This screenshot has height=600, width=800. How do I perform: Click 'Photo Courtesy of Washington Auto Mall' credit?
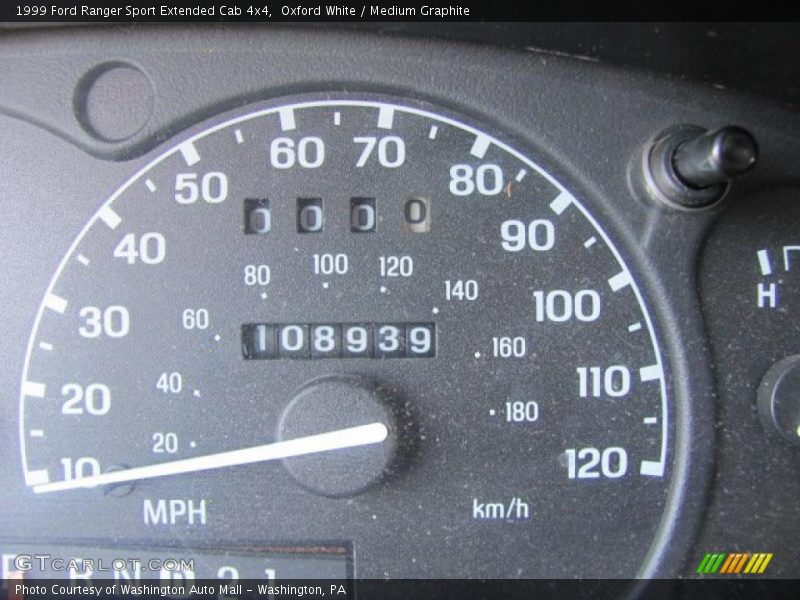129,590
